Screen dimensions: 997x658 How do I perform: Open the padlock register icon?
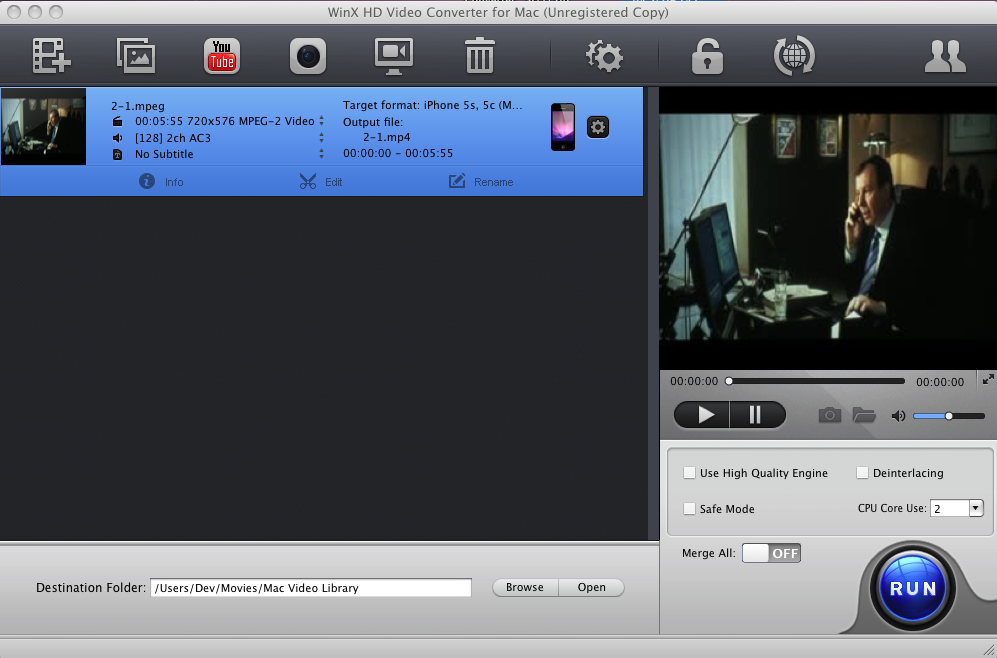pos(707,56)
